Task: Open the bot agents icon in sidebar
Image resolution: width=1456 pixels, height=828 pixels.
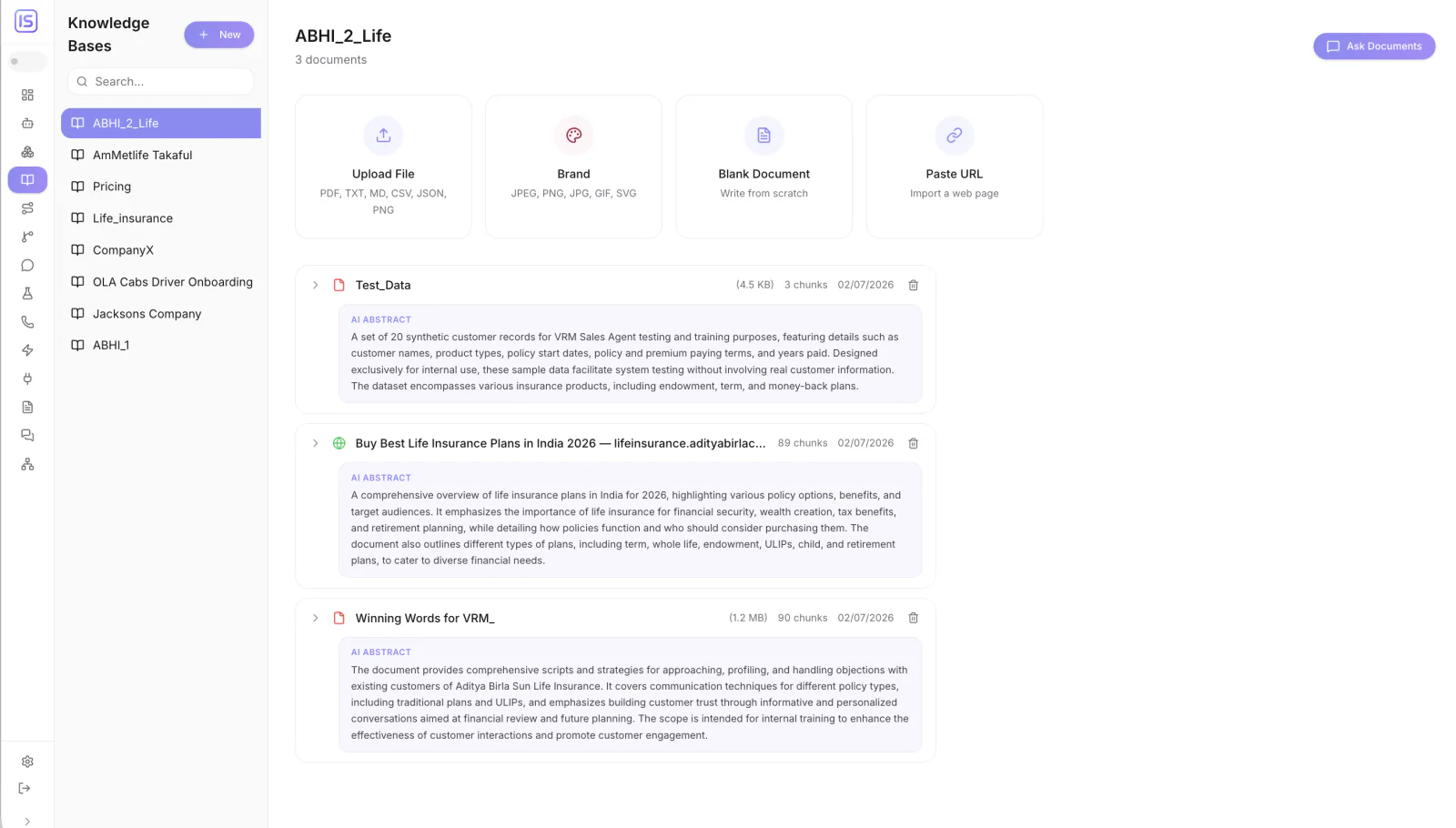Action: [x=27, y=123]
